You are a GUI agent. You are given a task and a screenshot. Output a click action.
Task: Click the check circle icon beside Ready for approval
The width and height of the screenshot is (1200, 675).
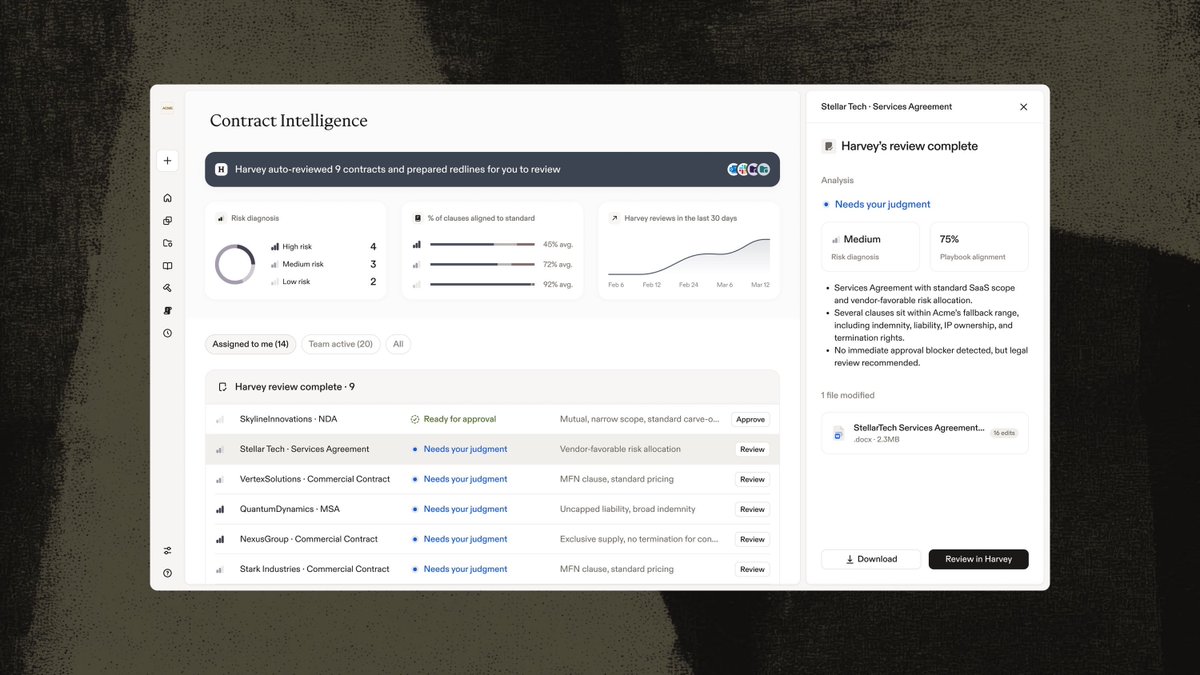pyautogui.click(x=415, y=420)
